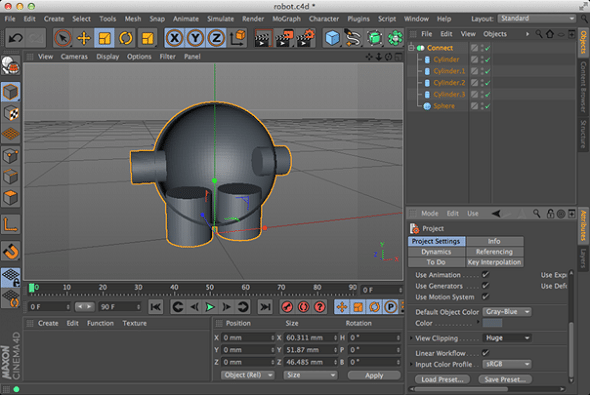
Task: Click the Undo arrow icon
Action: coord(15,38)
